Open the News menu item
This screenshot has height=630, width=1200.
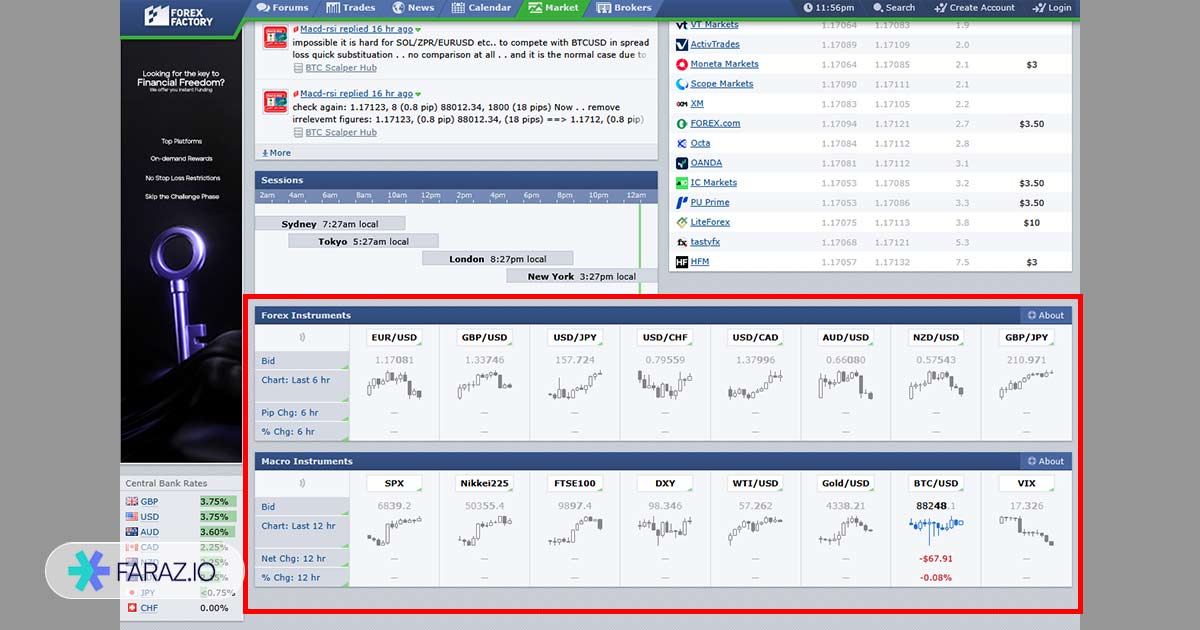(x=412, y=8)
